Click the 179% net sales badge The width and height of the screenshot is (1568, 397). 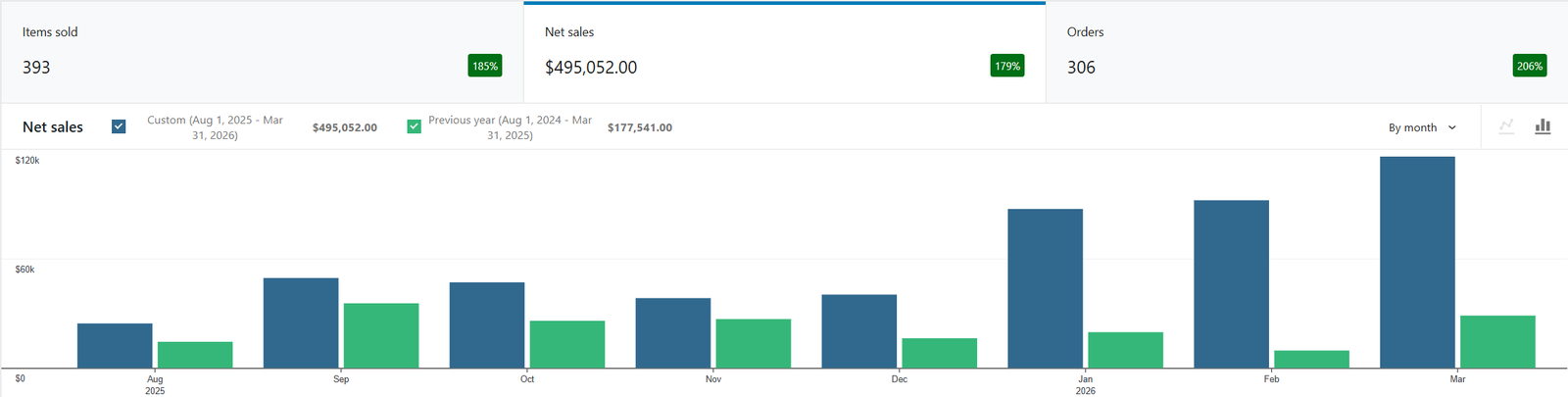coord(1007,66)
